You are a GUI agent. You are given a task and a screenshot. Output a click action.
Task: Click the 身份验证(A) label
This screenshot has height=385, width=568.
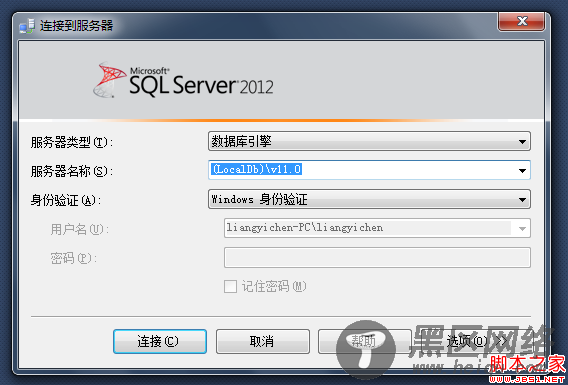coord(66,200)
